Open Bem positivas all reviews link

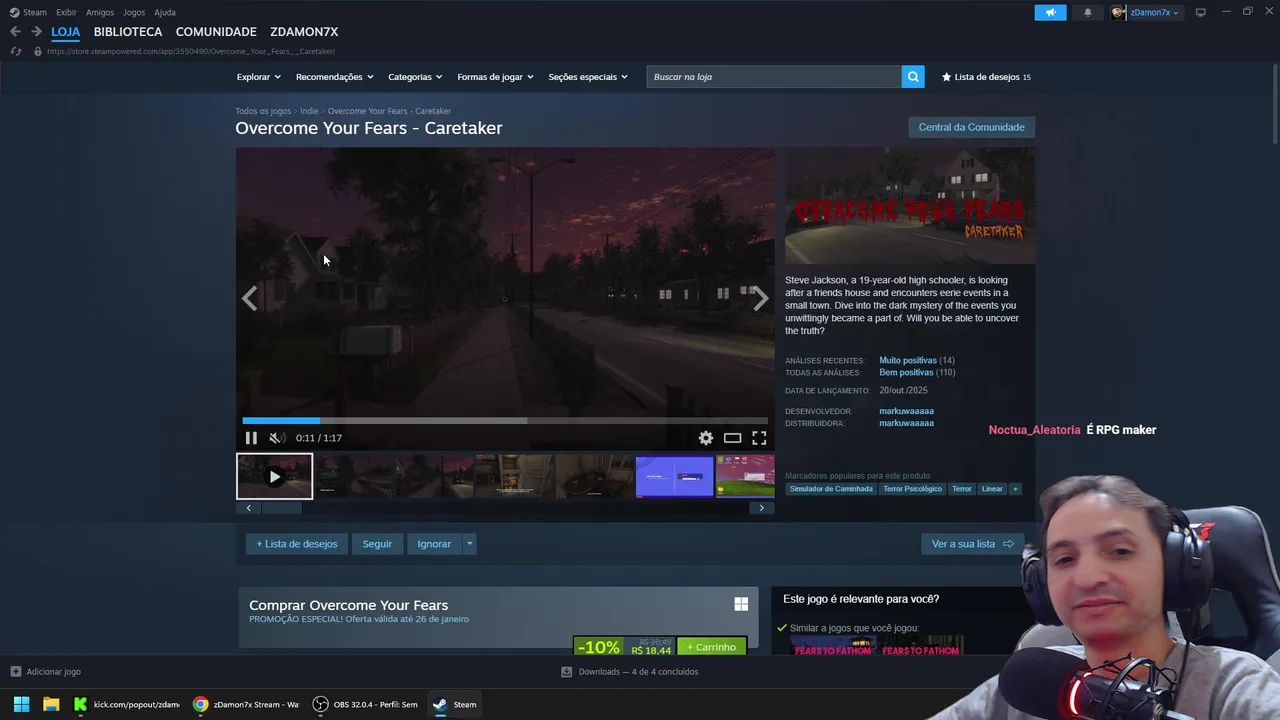coord(906,372)
